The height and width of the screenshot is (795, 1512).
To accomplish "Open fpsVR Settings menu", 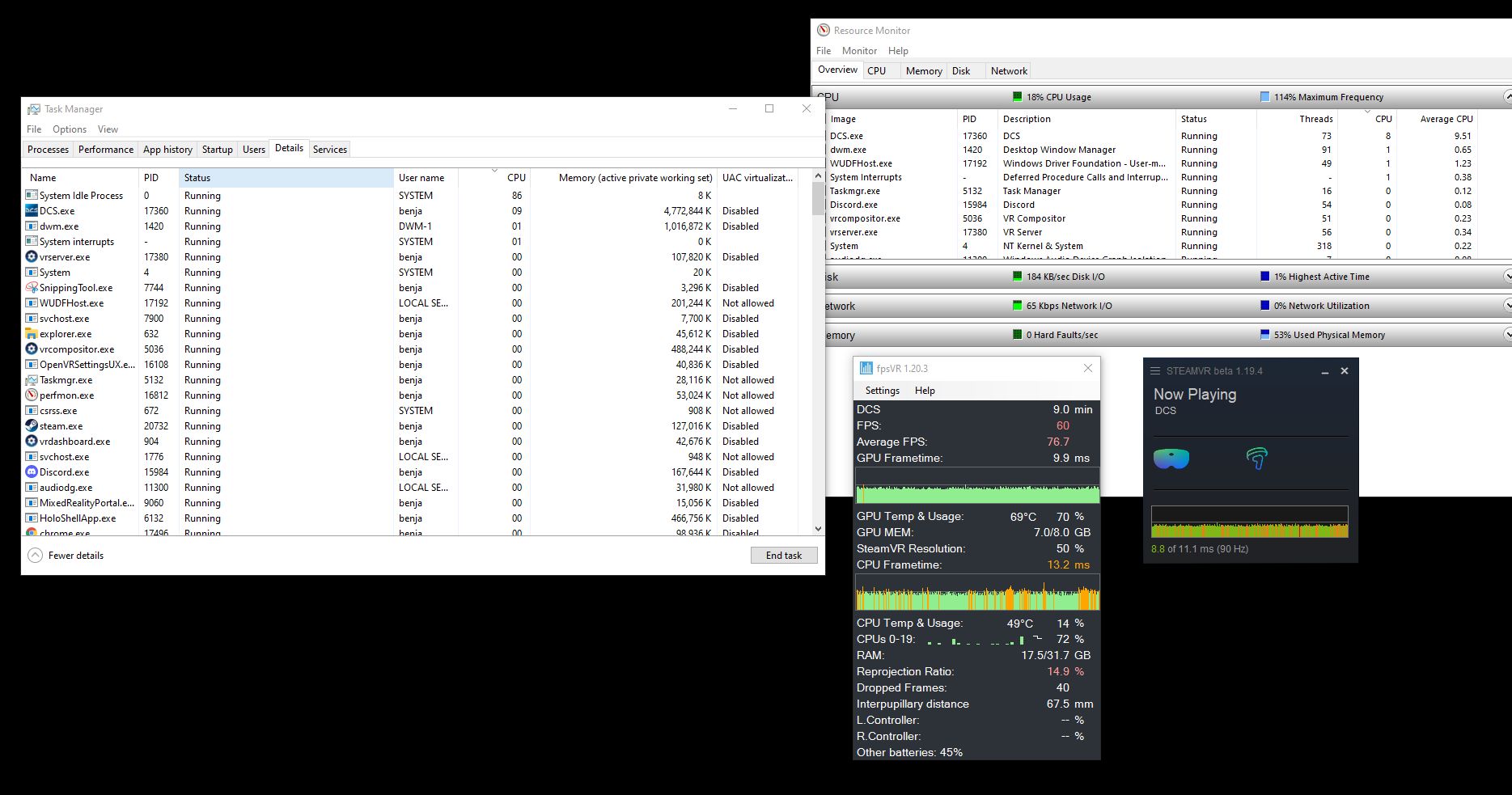I will (882, 391).
